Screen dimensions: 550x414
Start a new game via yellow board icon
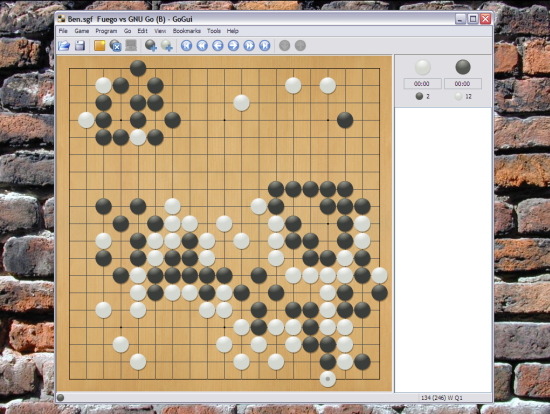100,46
